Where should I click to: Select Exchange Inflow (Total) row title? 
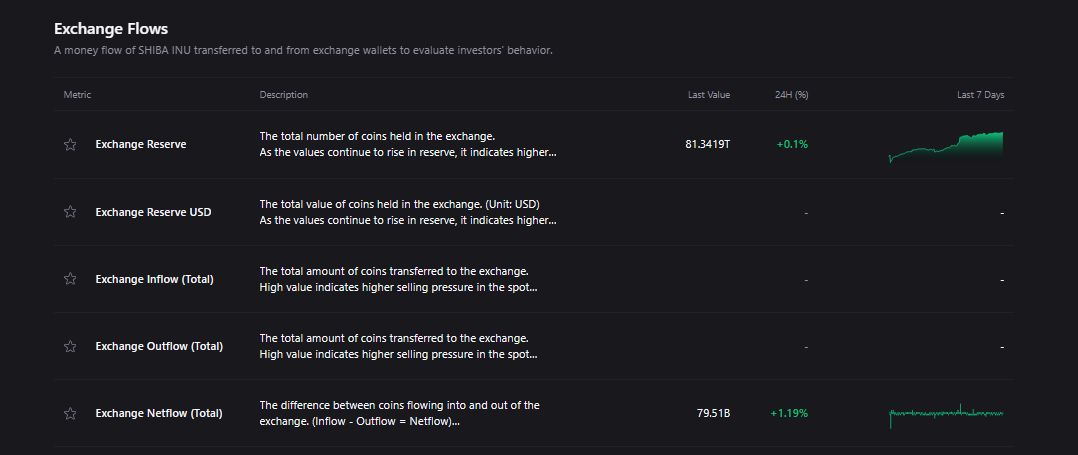pyautogui.click(x=154, y=279)
